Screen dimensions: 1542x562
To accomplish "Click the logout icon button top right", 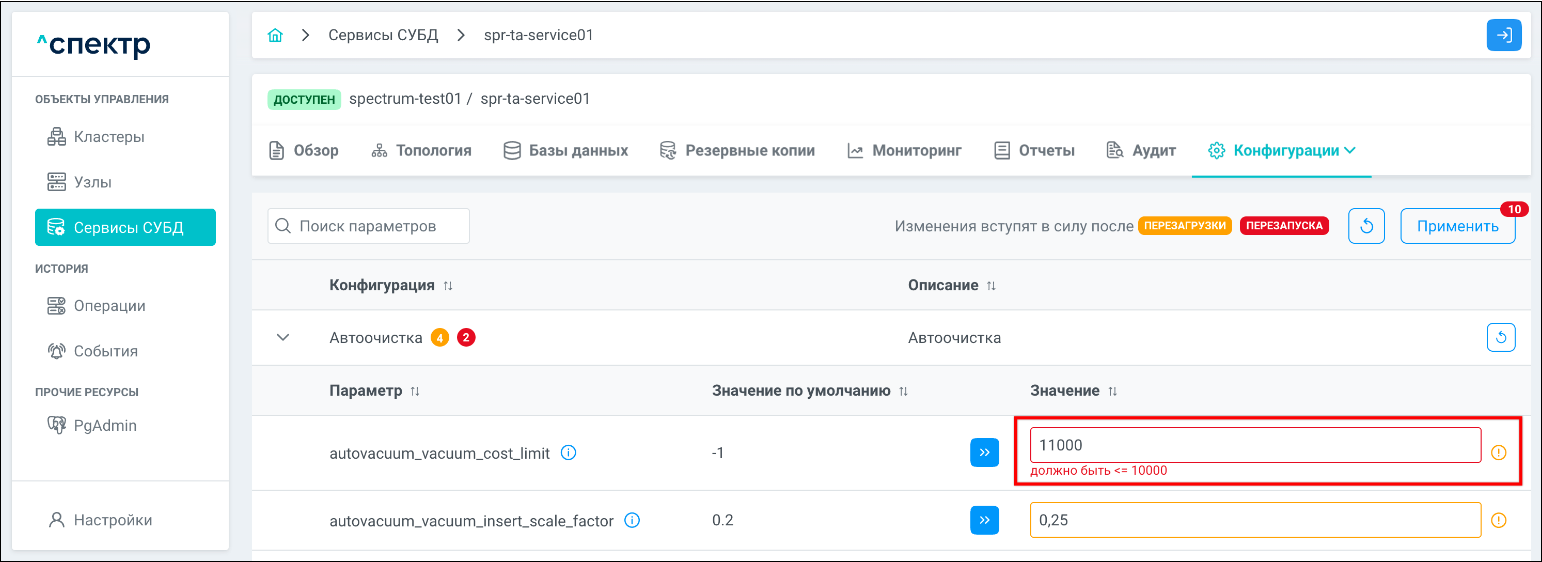I will tap(1503, 35).
